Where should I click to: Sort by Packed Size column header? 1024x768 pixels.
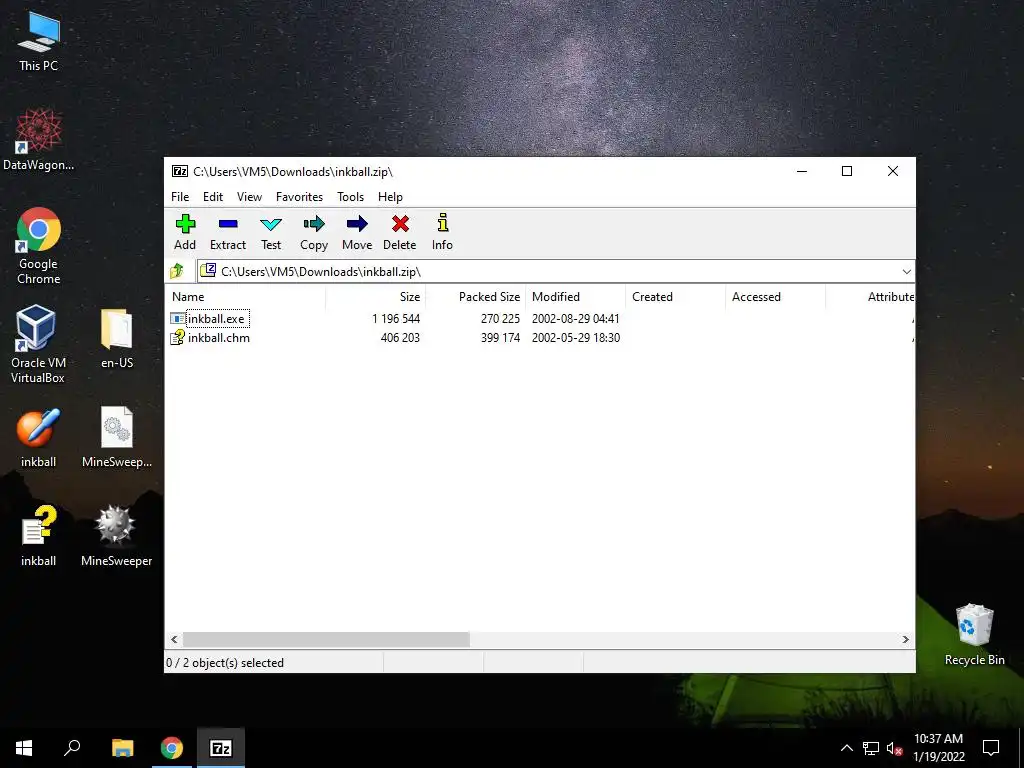(x=475, y=296)
